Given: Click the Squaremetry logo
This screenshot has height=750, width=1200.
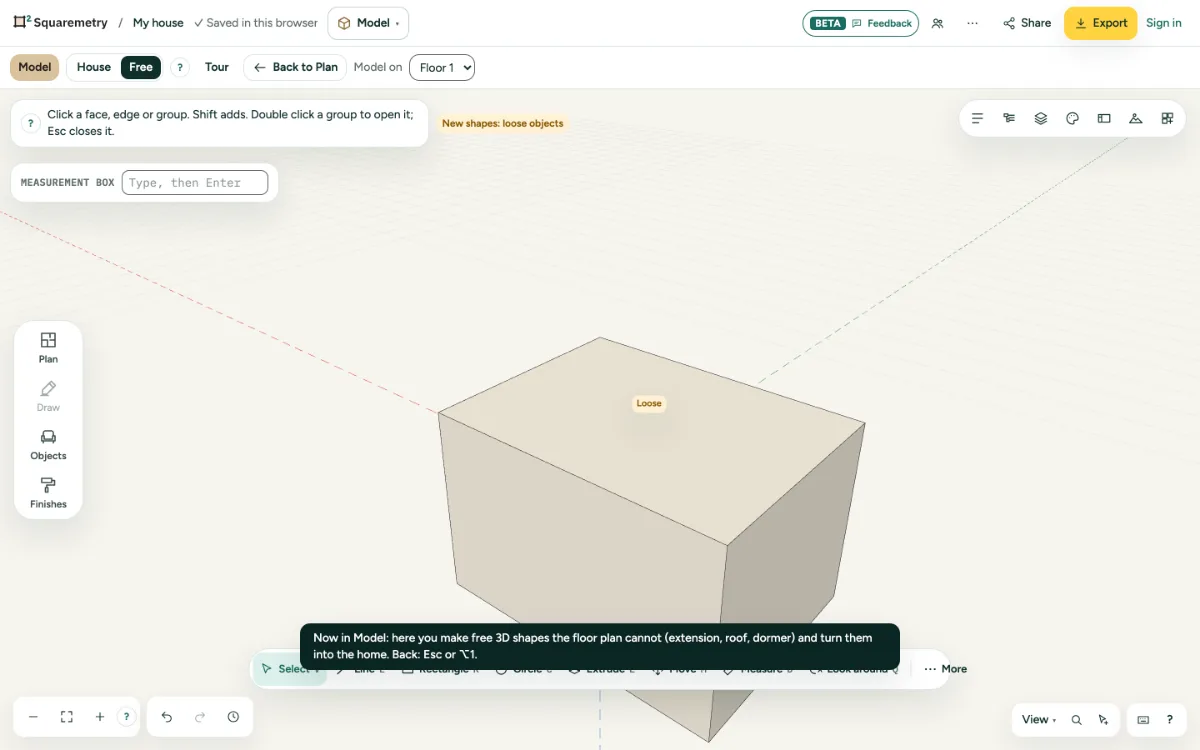Looking at the screenshot, I should (x=59, y=22).
